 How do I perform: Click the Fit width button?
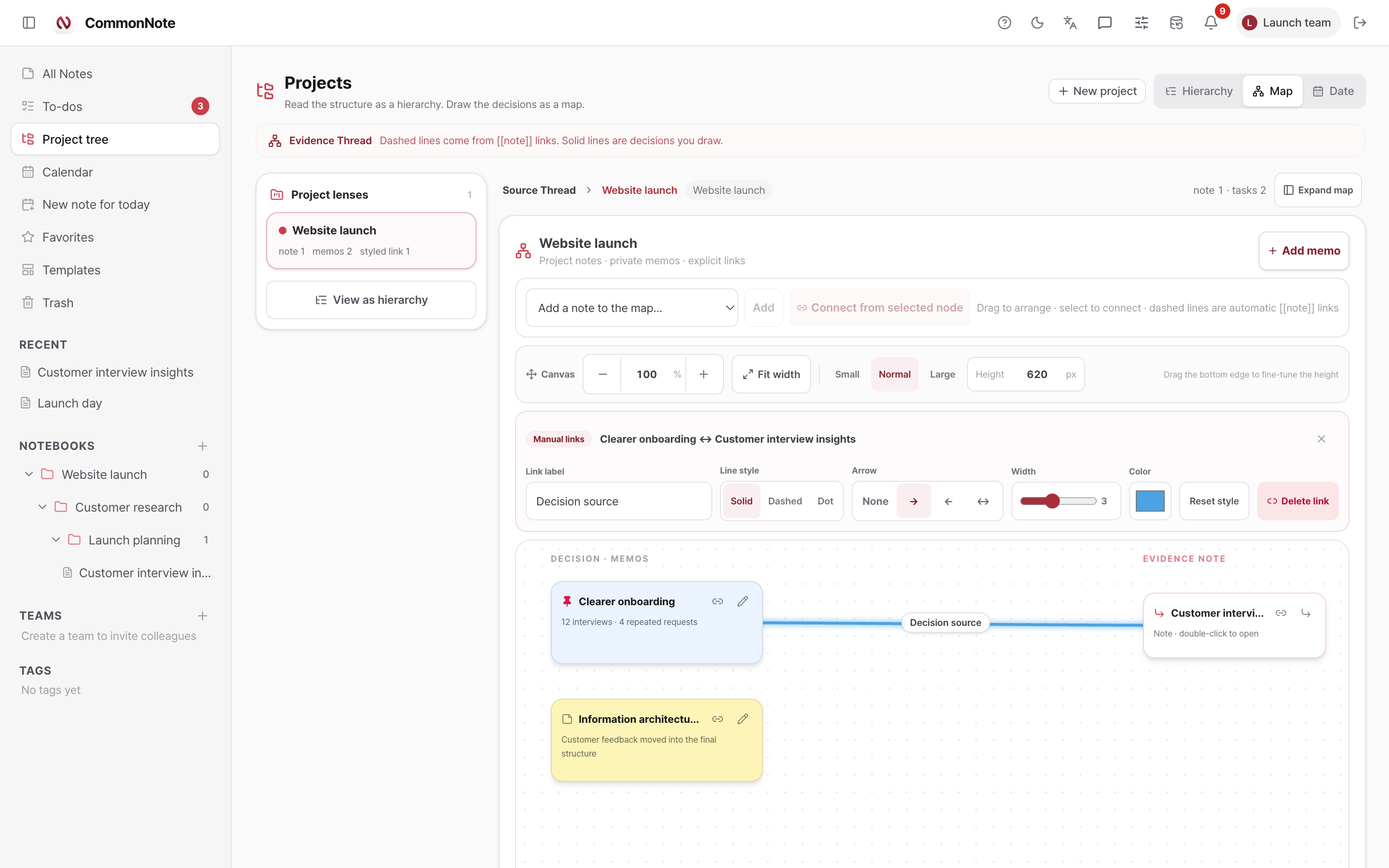pos(771,374)
